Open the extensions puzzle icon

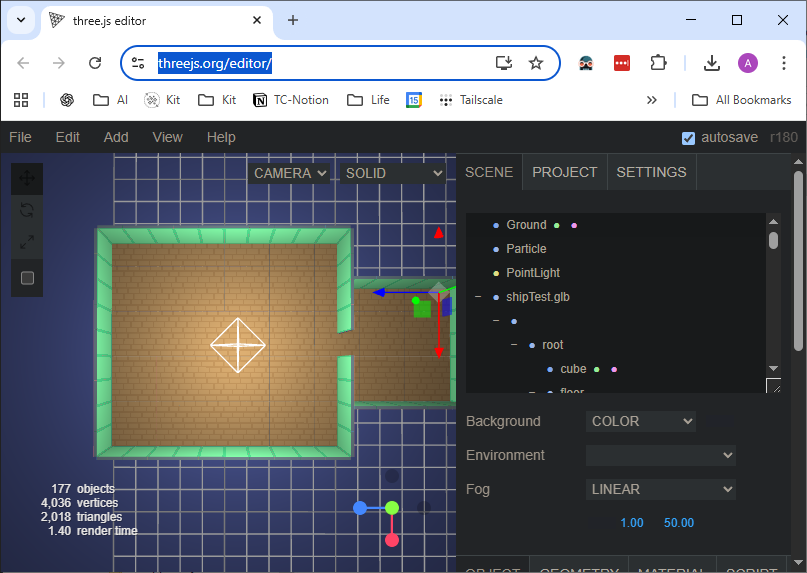[x=658, y=63]
